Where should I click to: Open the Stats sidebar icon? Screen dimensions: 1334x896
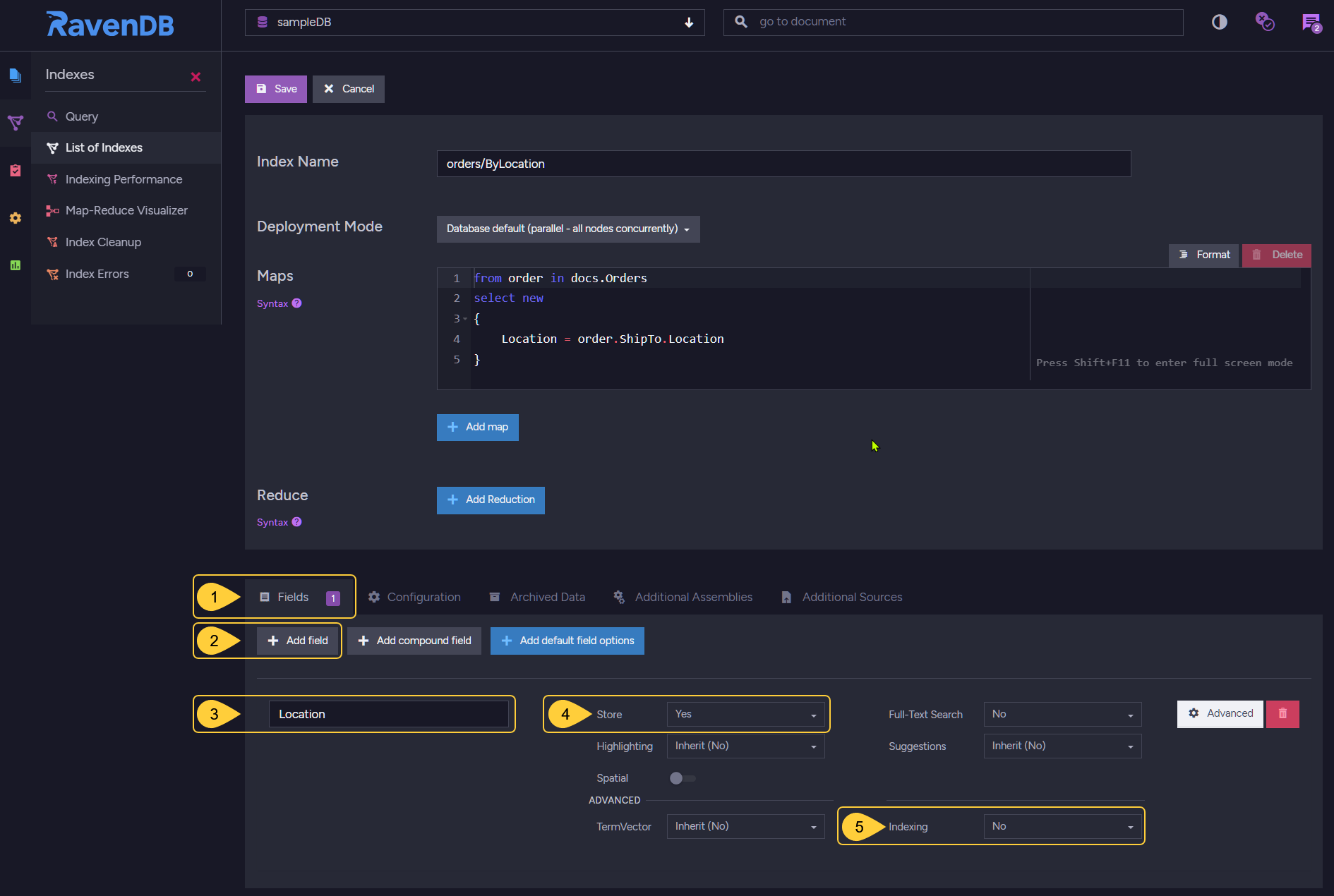15,265
